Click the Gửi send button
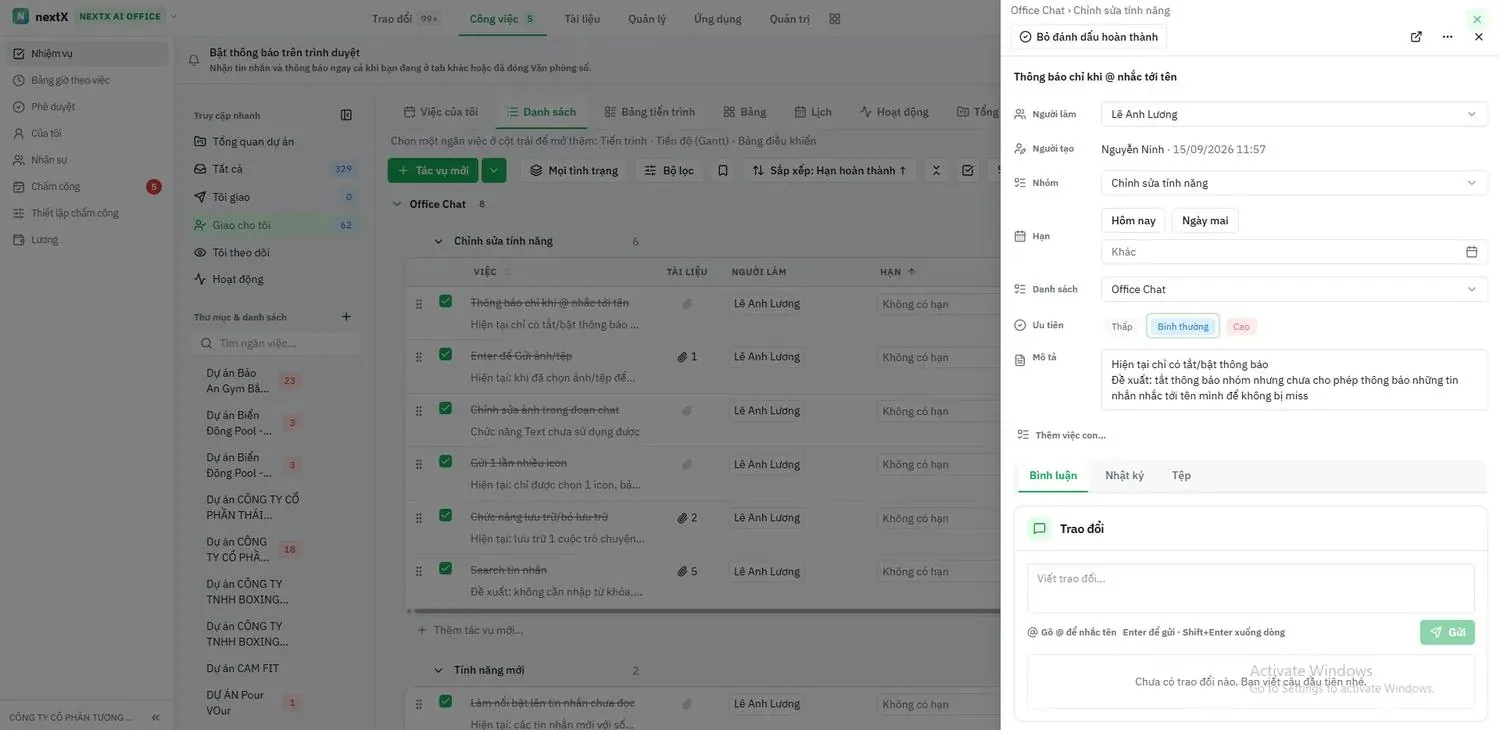 (1447, 632)
